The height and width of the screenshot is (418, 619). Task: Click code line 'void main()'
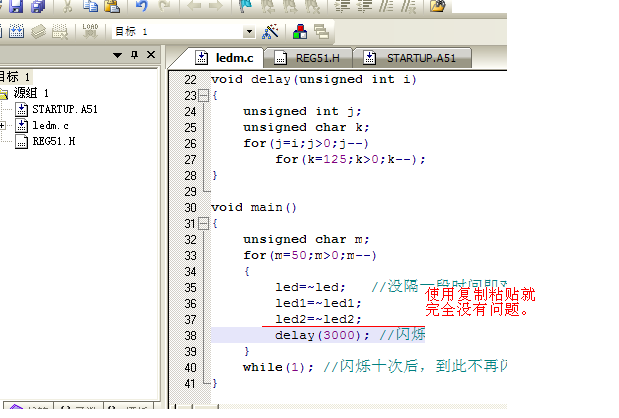254,208
